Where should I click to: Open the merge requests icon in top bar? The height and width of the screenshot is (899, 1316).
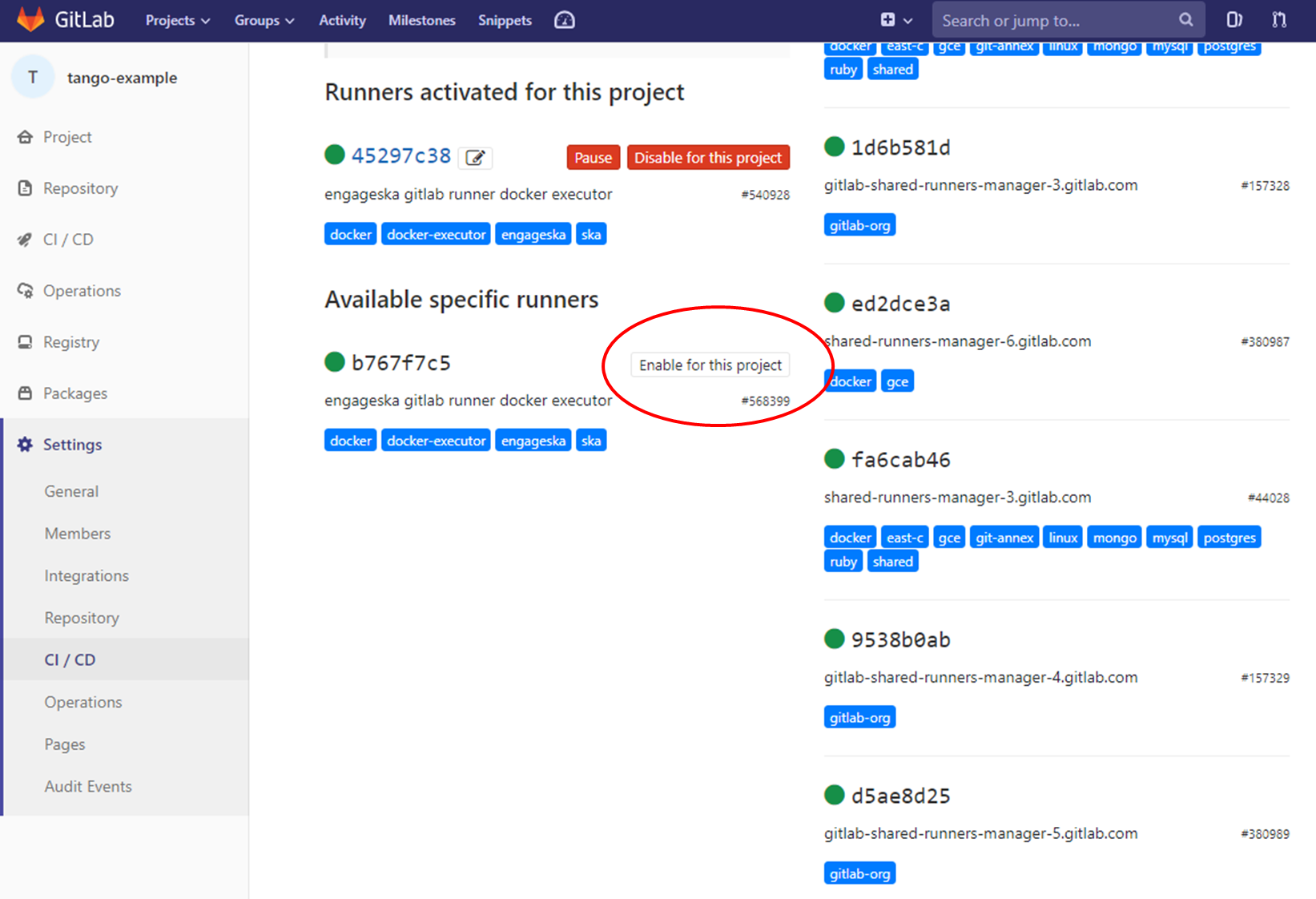coord(1279,20)
